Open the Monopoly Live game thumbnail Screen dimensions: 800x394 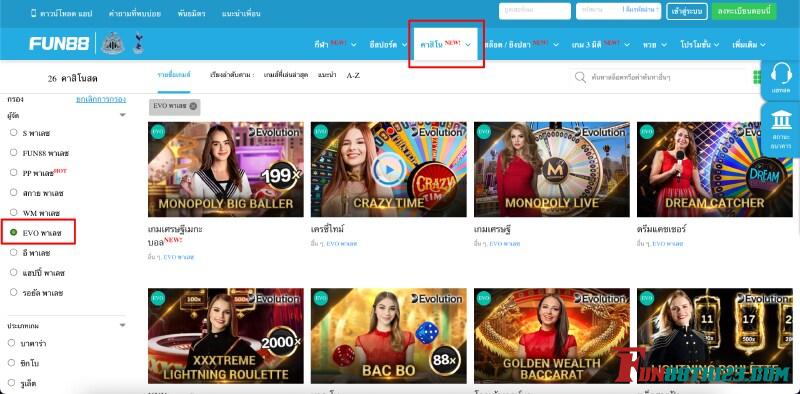pyautogui.click(x=552, y=169)
